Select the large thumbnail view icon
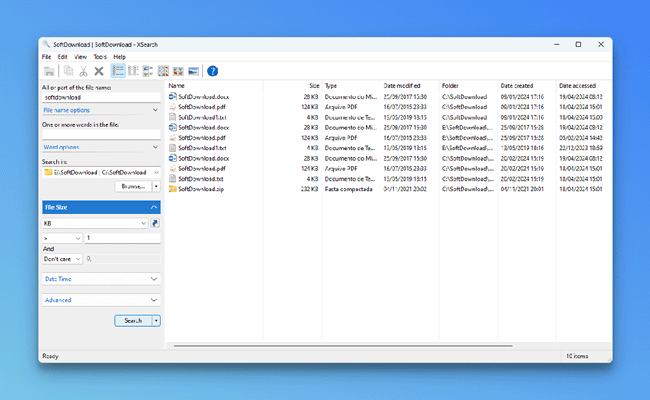Viewport: 650px width, 400px height. 193,71
